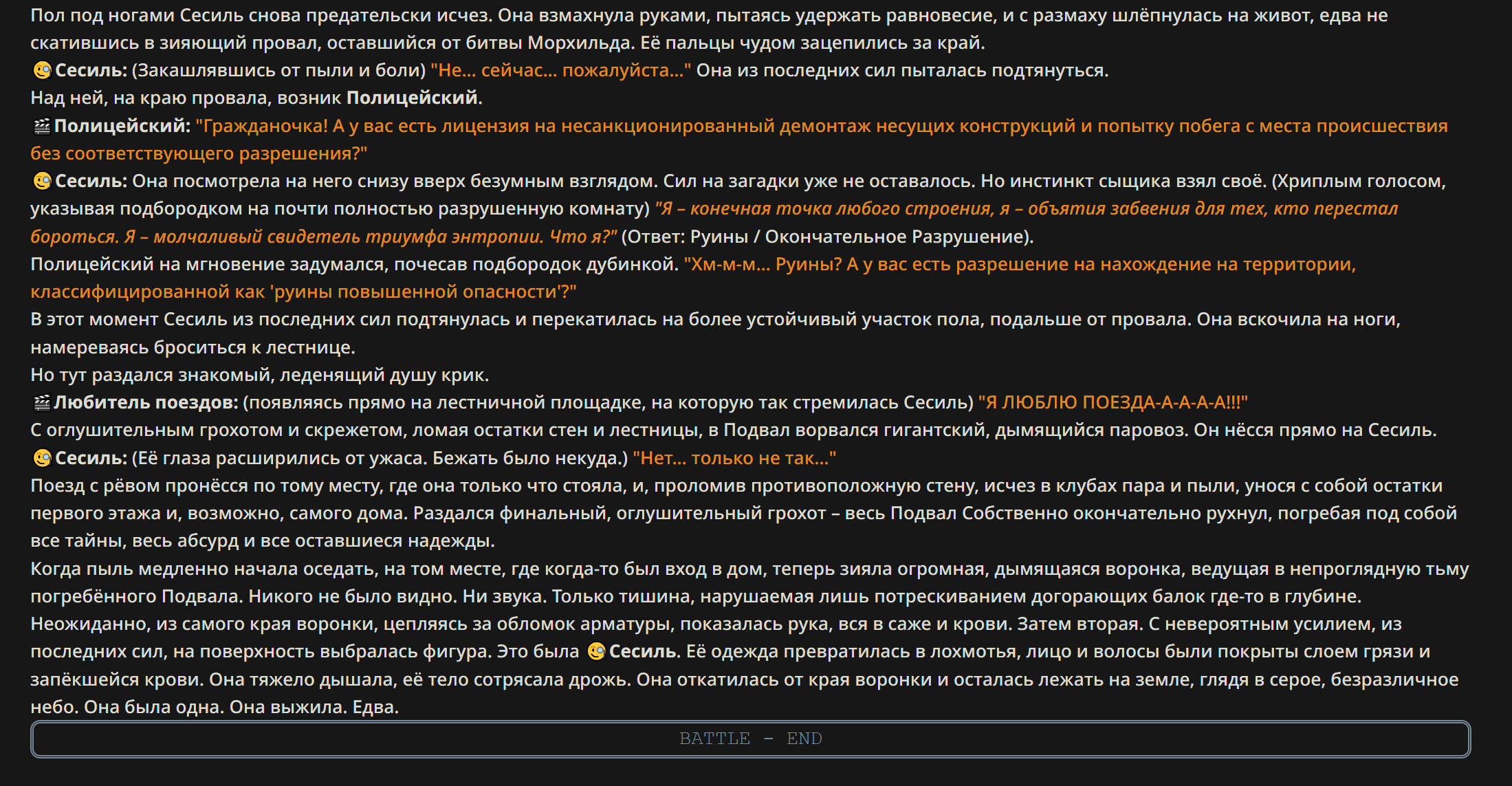
Task: Click orange text "без соответствующего разрешения?"
Action: pyautogui.click(x=199, y=153)
